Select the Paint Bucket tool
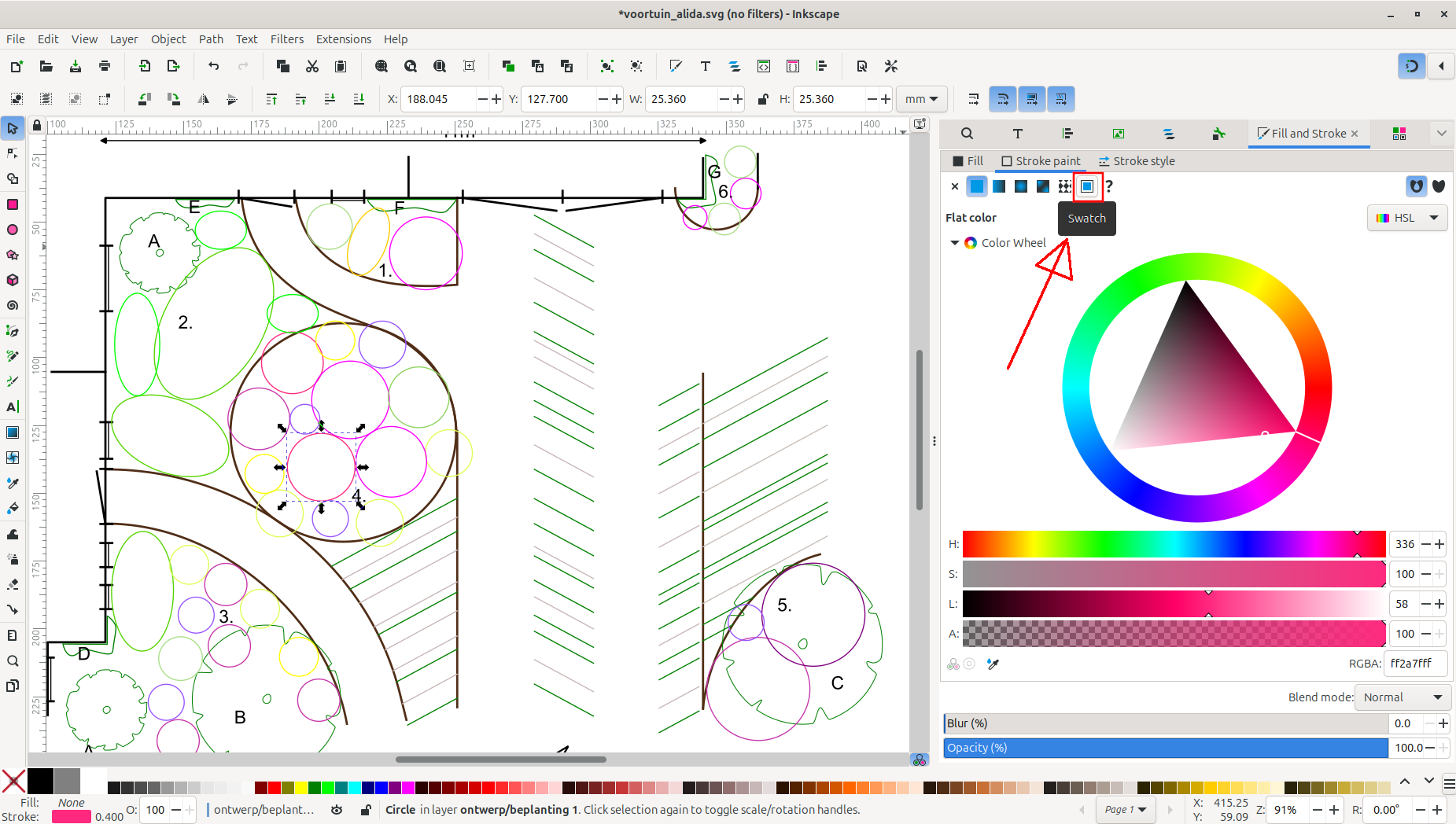The height and width of the screenshot is (824, 1456). point(13,508)
